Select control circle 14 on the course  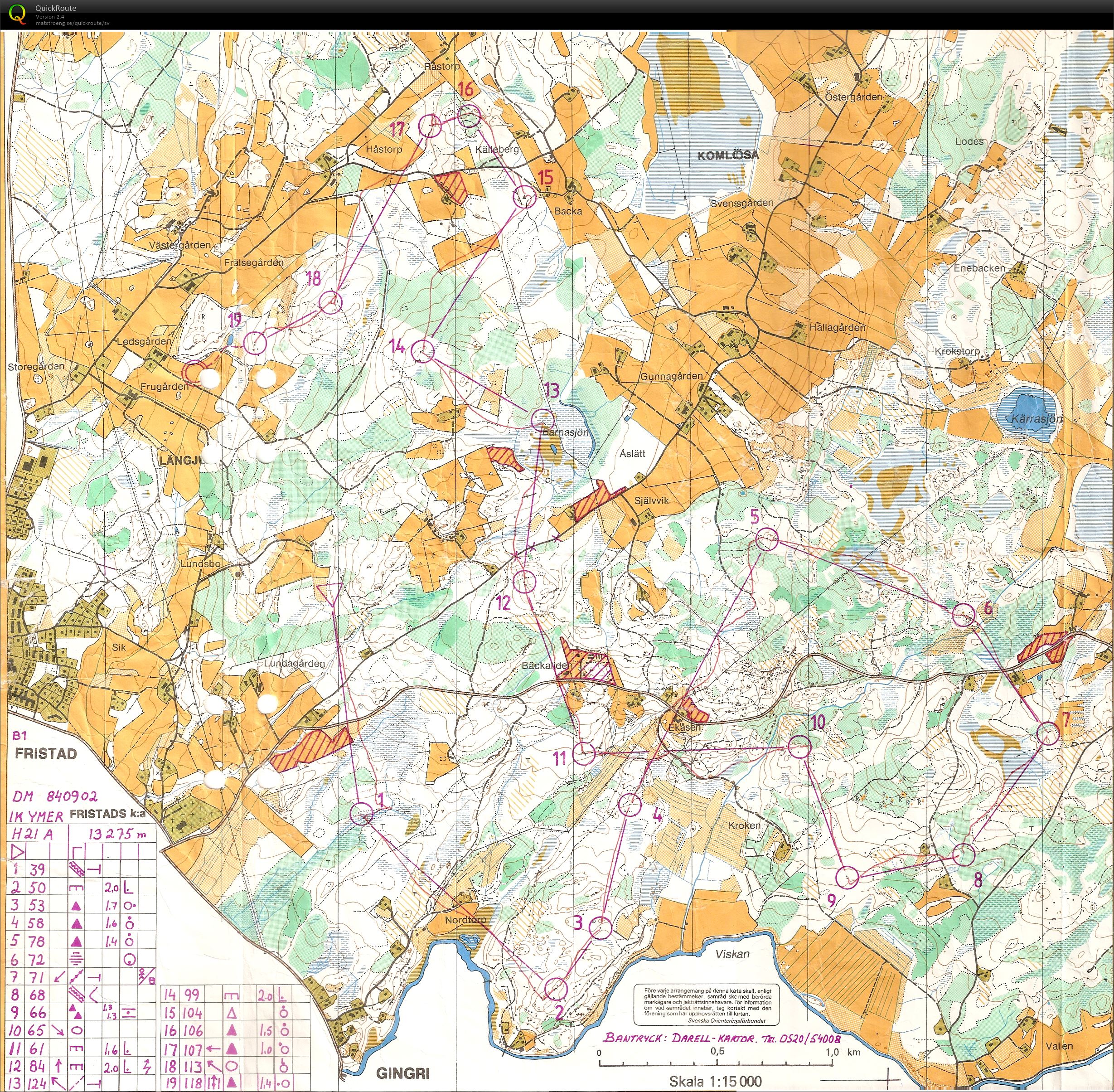[422, 352]
